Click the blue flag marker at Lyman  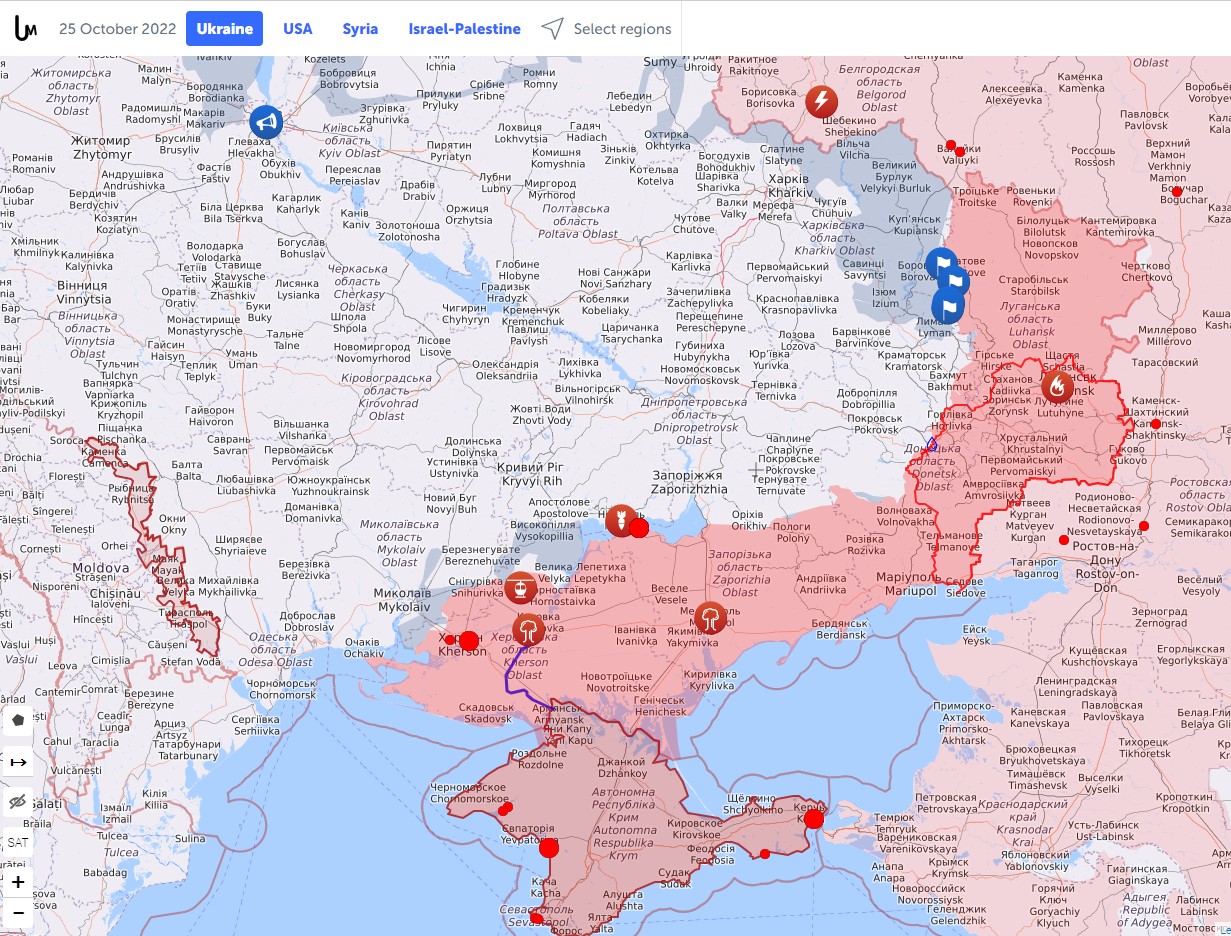(x=948, y=306)
